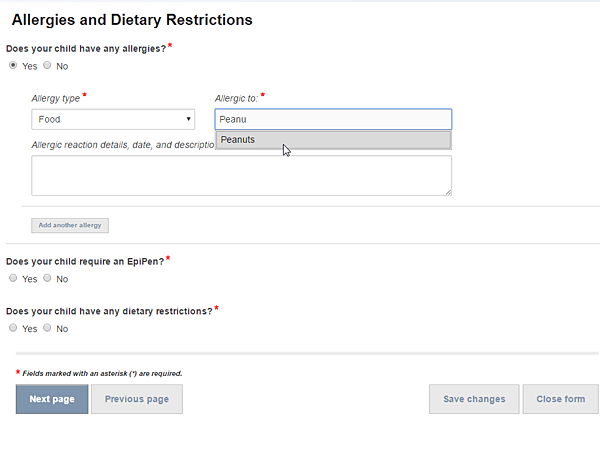600x450 pixels.
Task: Click the allergic reaction details text area
Action: pyautogui.click(x=241, y=176)
